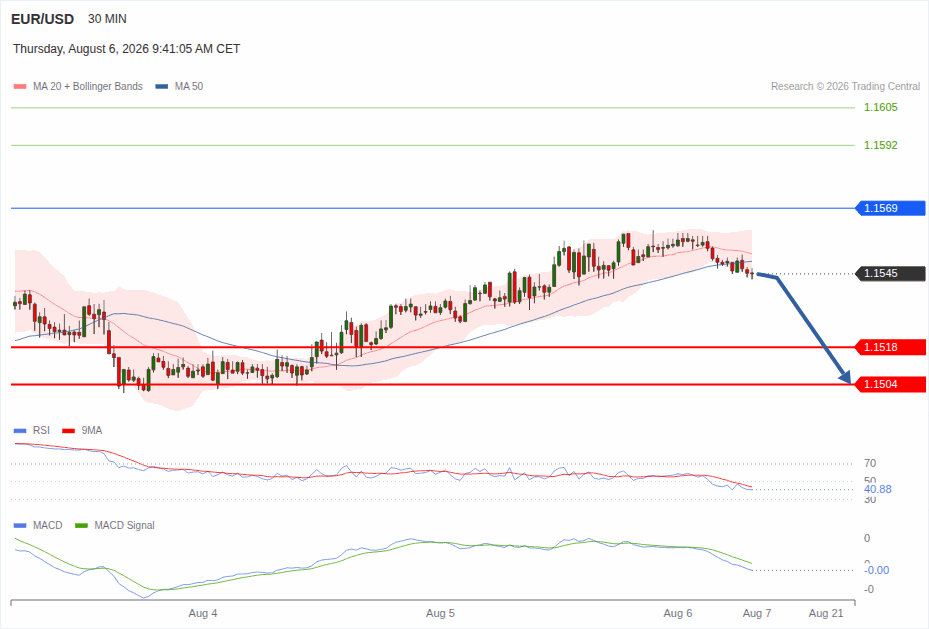Image resolution: width=929 pixels, height=629 pixels.
Task: Click the 30 MIN timeframe label
Action: pyautogui.click(x=107, y=19)
